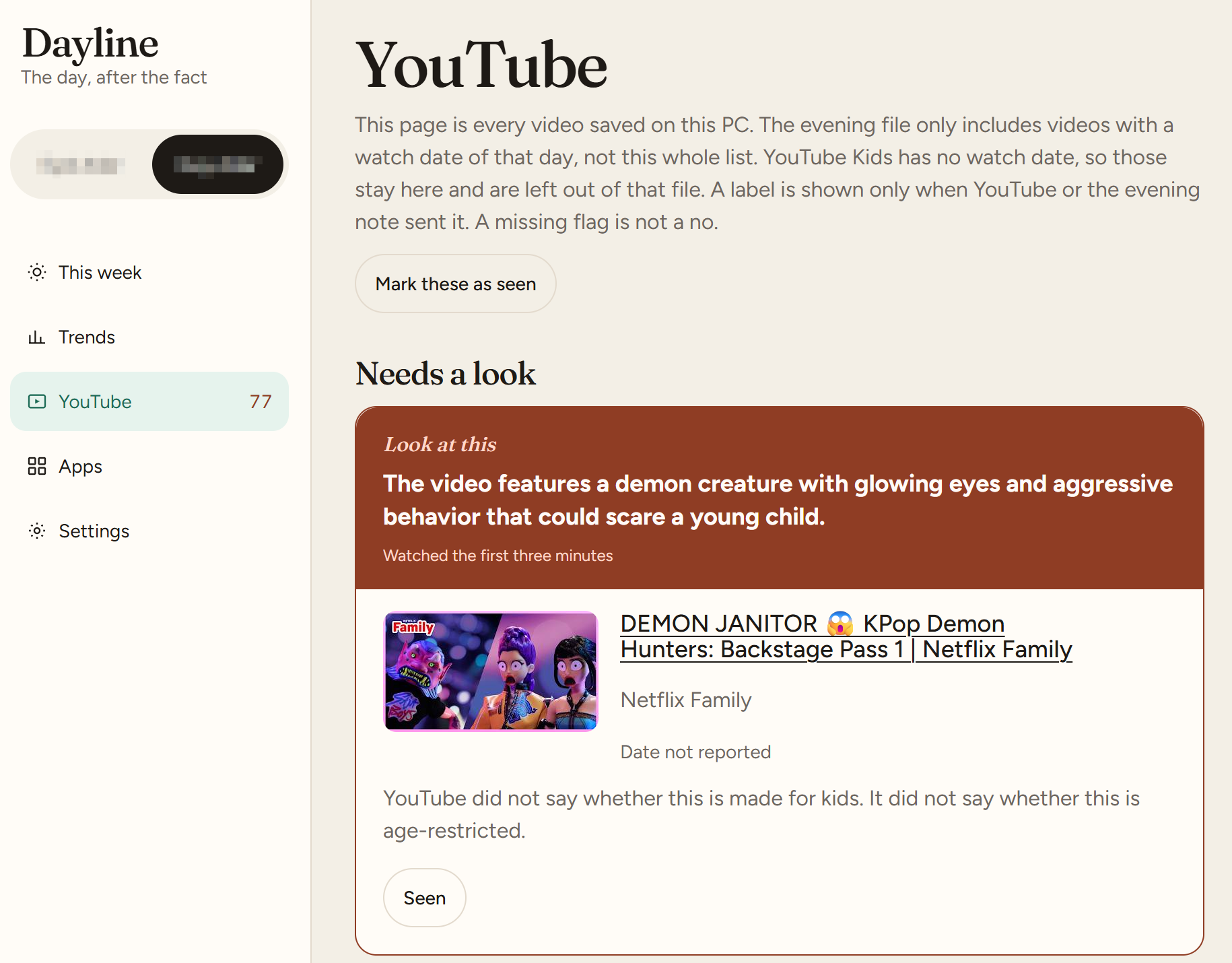Click the play icon beside YouTube
The image size is (1232, 963).
tap(37, 401)
